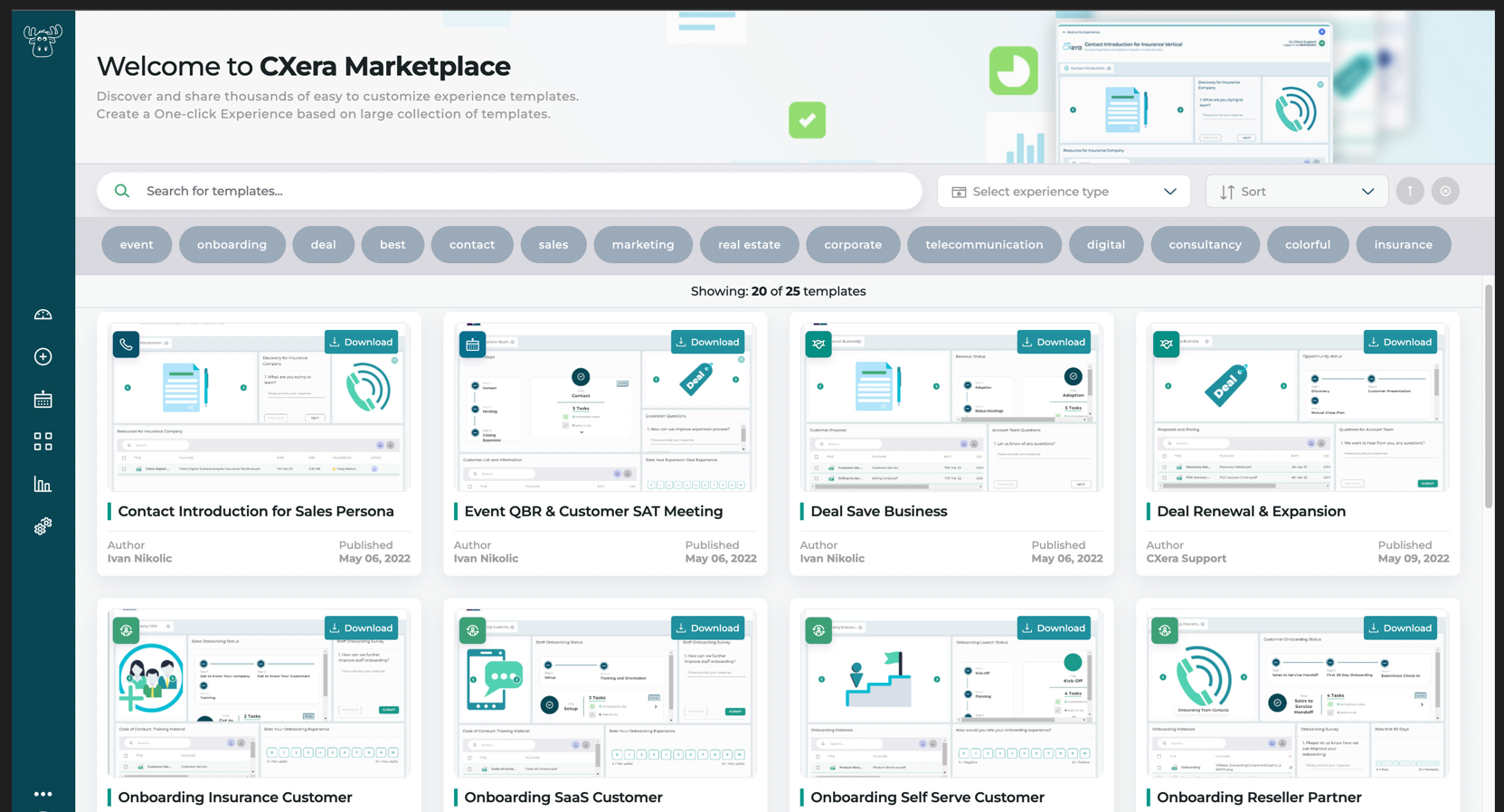Filter by the real estate tag

[x=749, y=245]
